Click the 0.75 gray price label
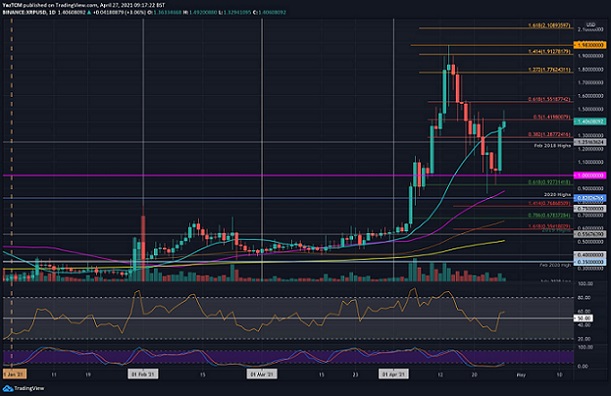The width and height of the screenshot is (611, 396). point(590,209)
